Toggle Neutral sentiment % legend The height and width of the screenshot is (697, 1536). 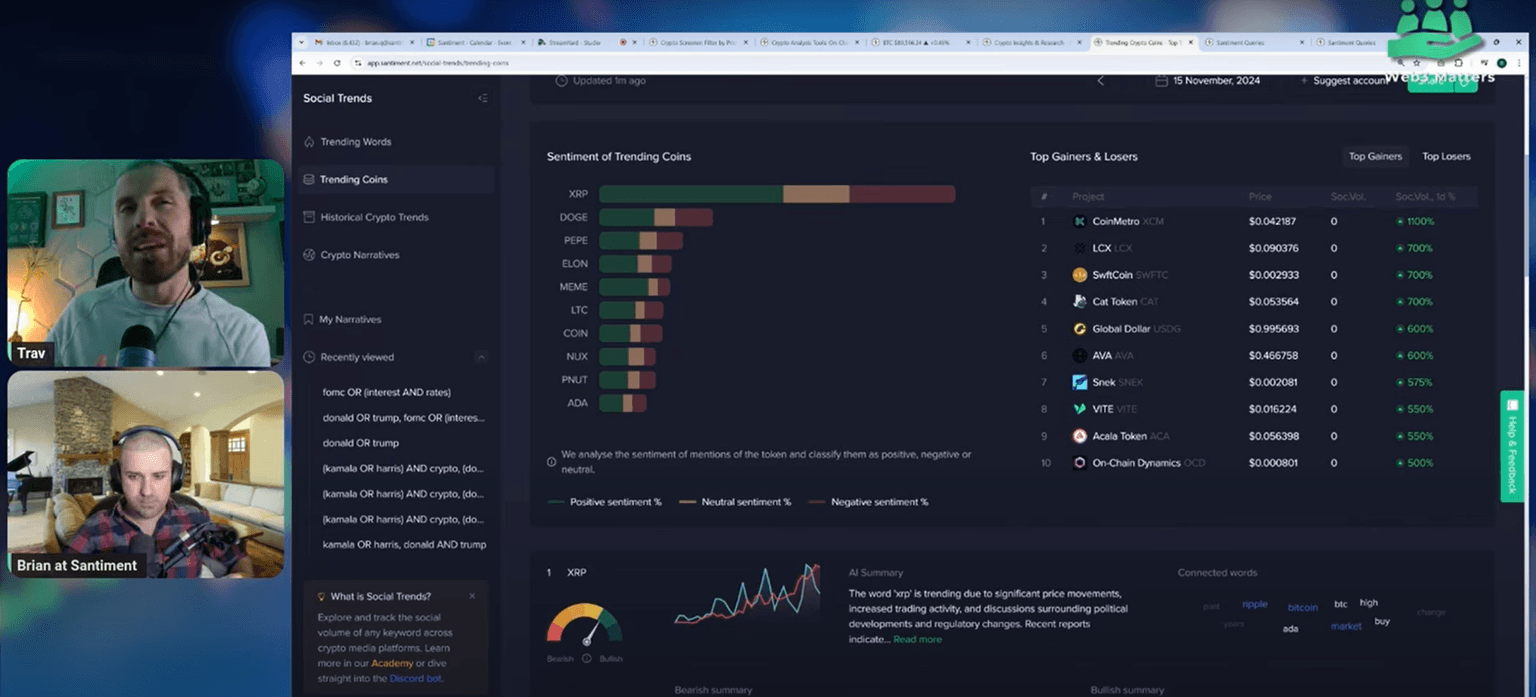(734, 502)
